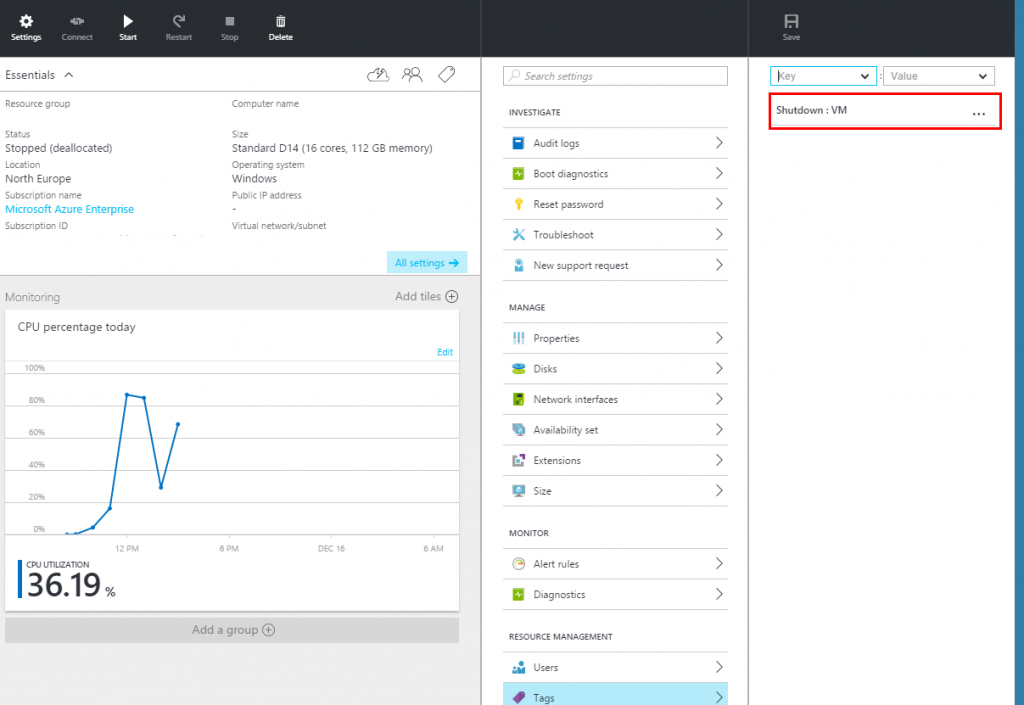
Task: Open Audit logs settings
Action: pos(615,143)
